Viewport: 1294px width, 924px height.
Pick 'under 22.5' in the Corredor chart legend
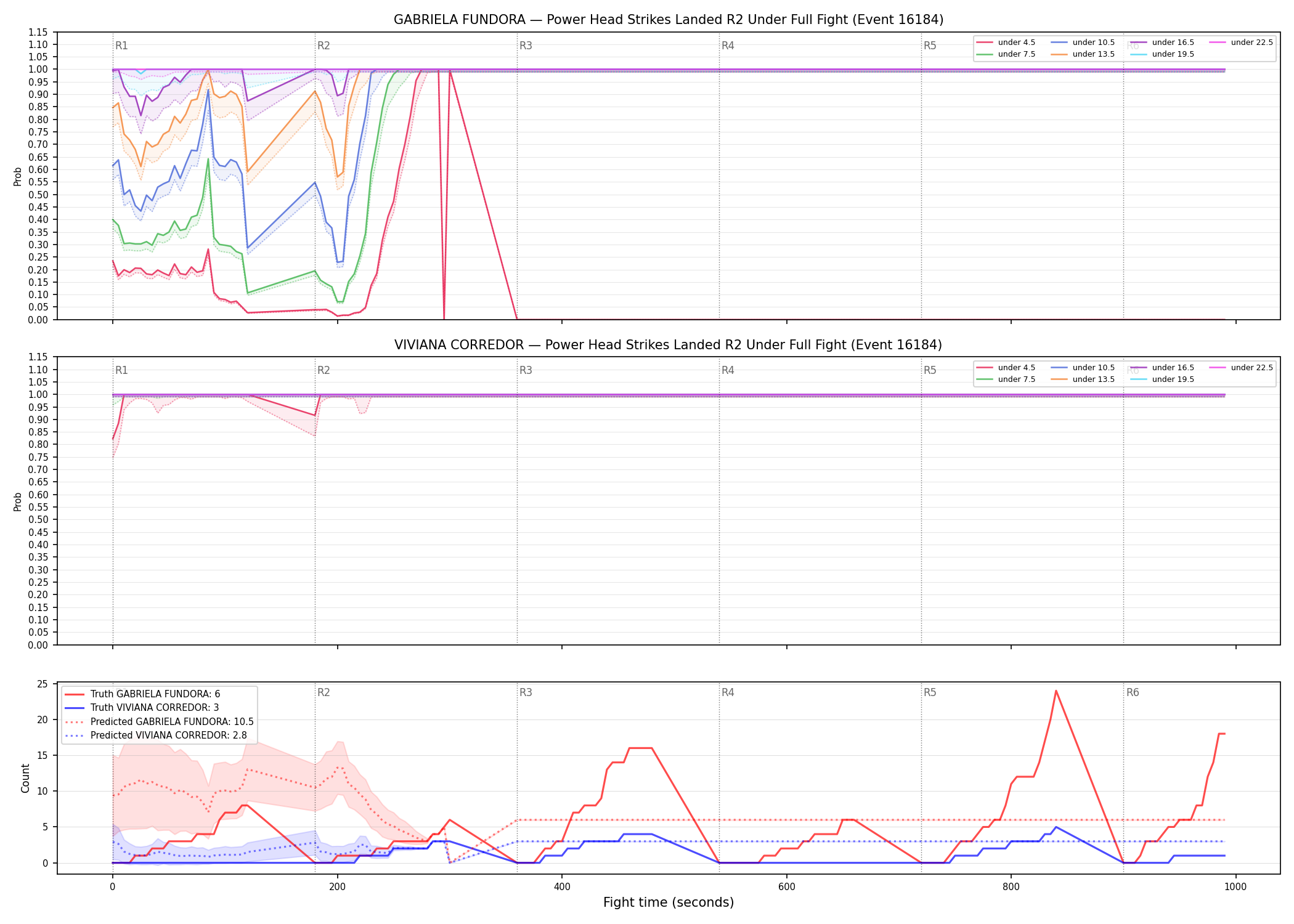coord(1241,368)
